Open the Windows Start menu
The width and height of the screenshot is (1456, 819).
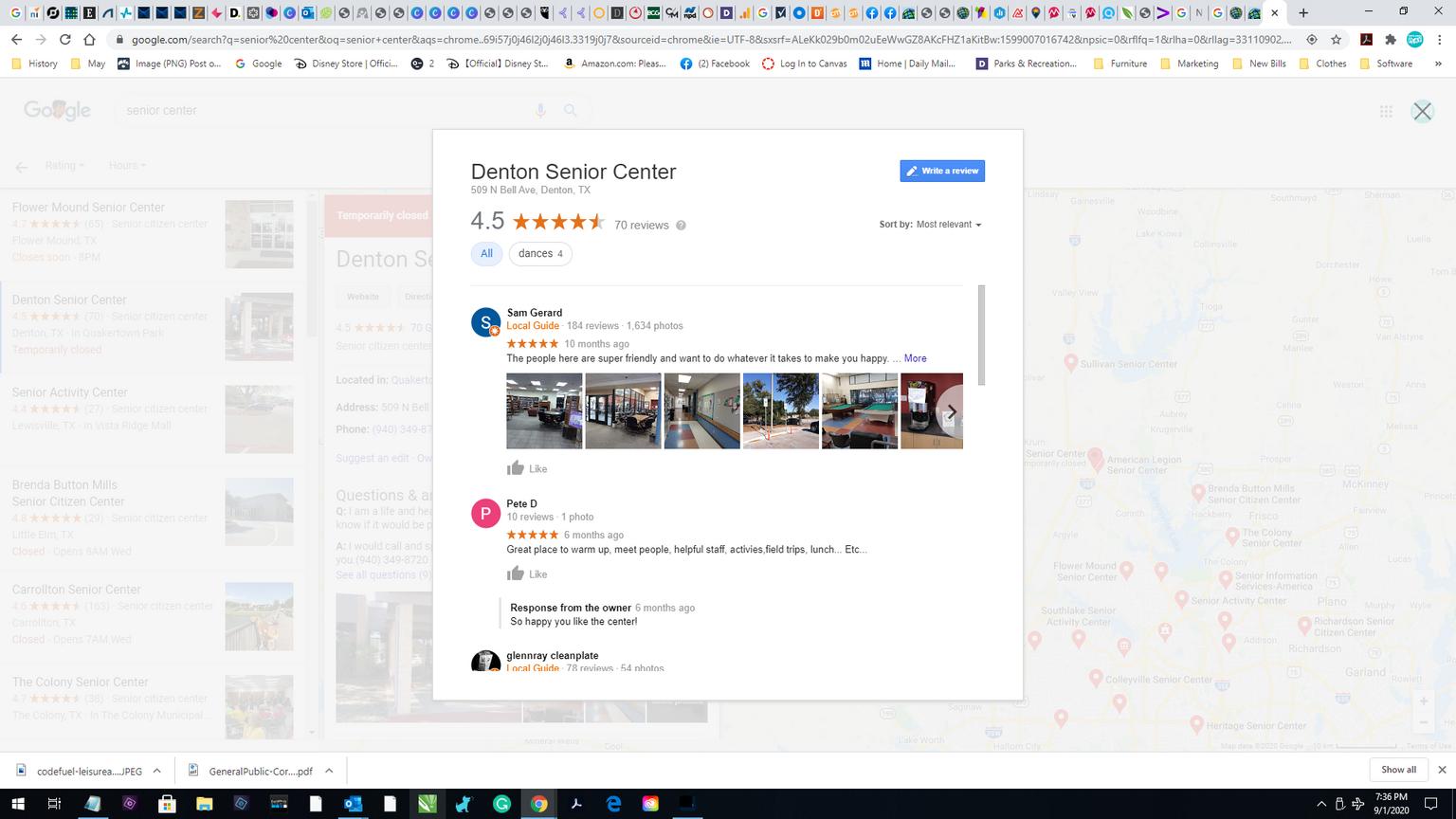click(x=17, y=804)
